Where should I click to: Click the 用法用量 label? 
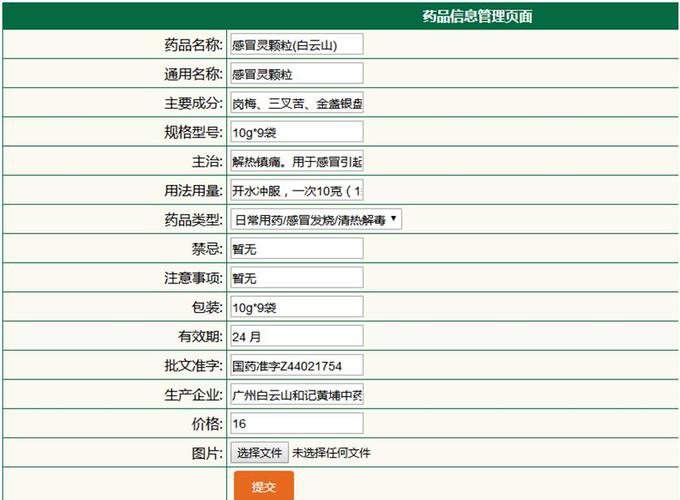pyautogui.click(x=193, y=190)
